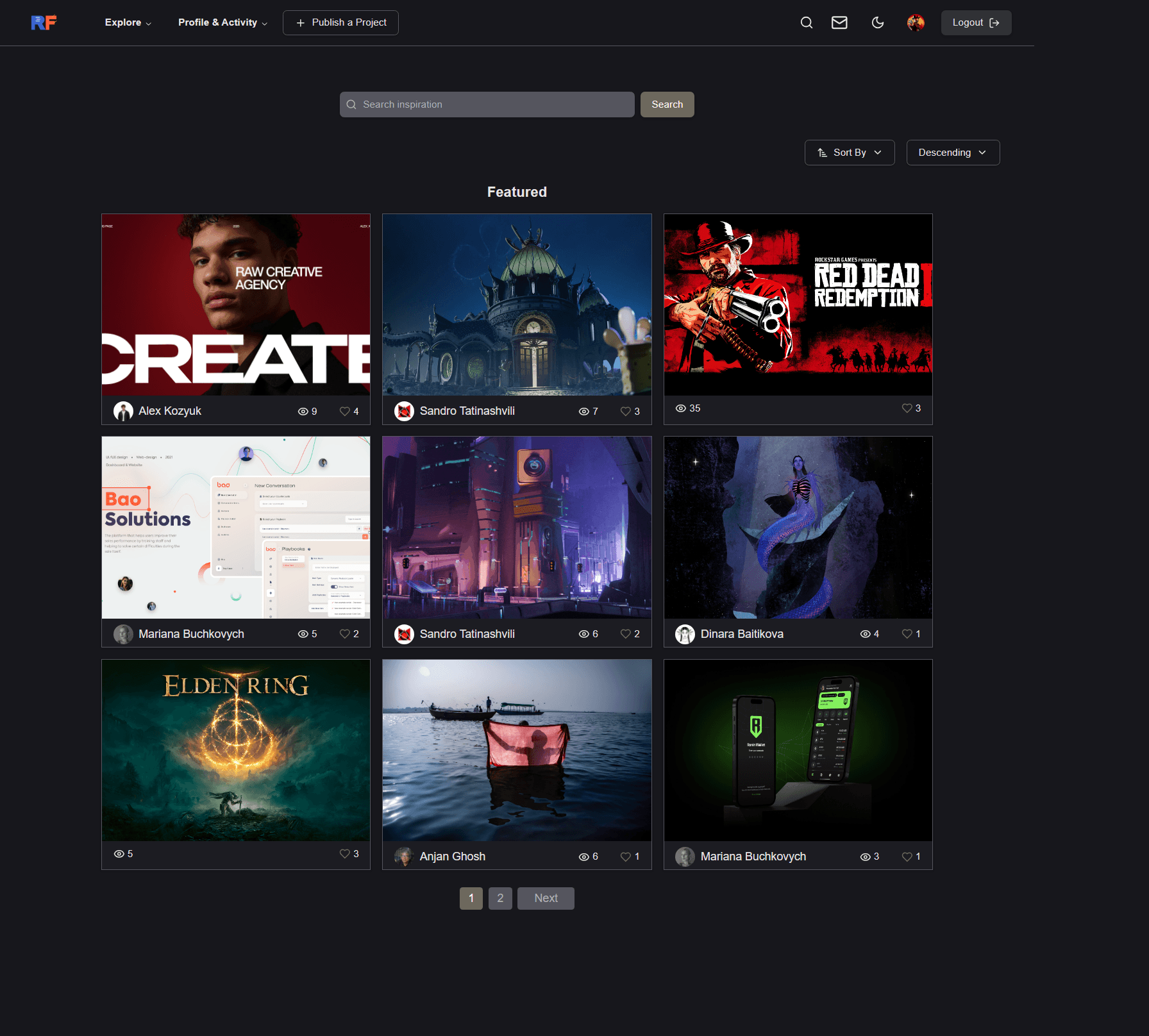Click Sandro Tatinashvili name on castle card
This screenshot has height=1036, width=1149.
tap(467, 411)
